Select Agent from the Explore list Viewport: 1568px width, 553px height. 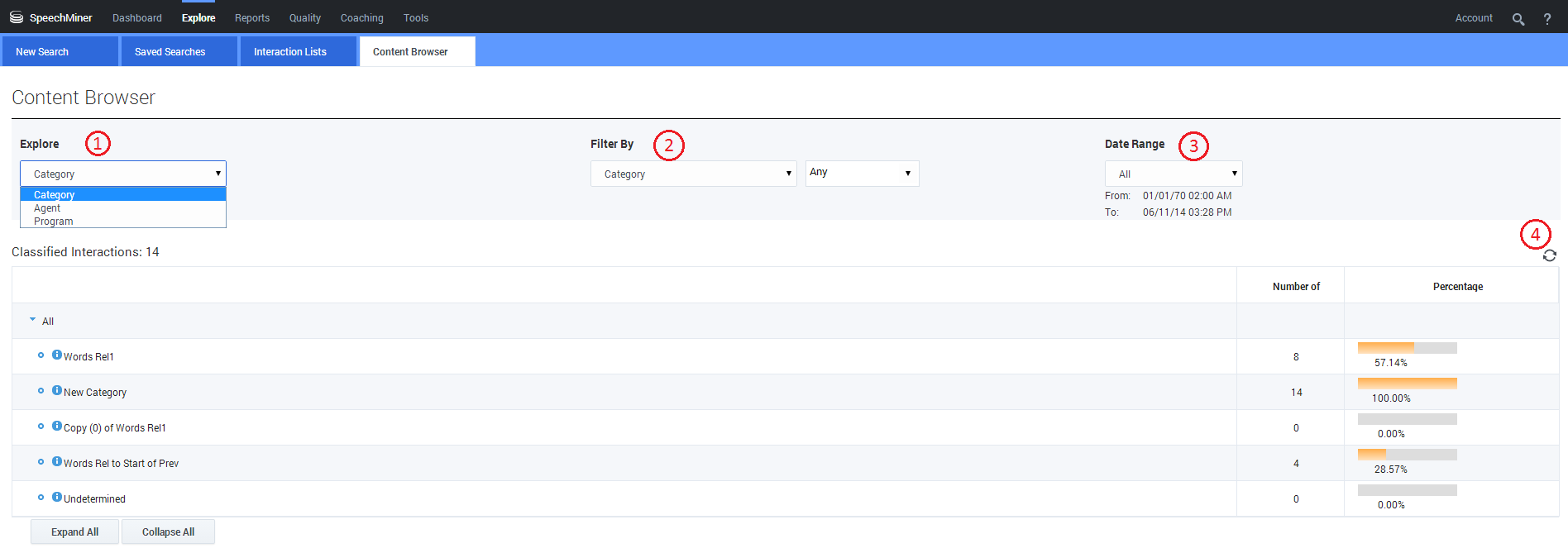[47, 208]
